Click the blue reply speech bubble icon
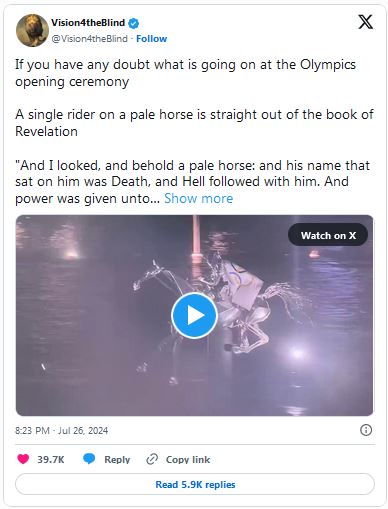The image size is (388, 509). coord(89,459)
